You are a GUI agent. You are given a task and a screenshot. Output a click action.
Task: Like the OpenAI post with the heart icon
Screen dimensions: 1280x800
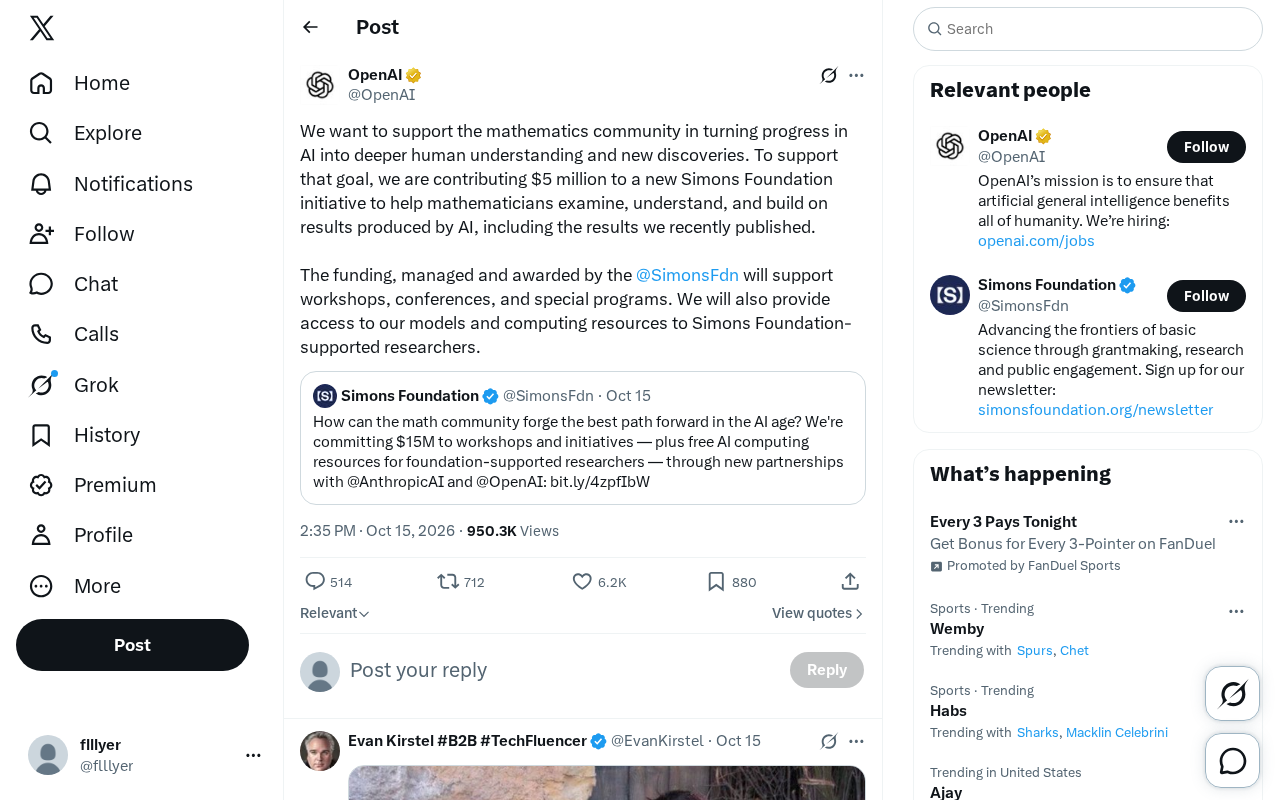point(582,581)
